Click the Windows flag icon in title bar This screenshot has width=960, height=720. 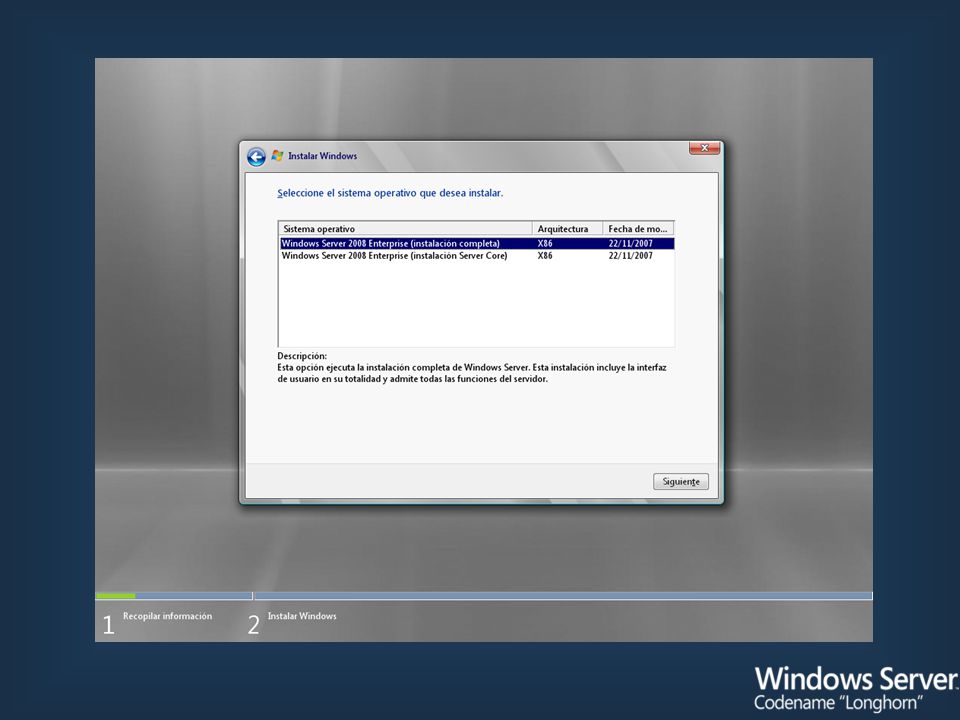pyautogui.click(x=277, y=156)
